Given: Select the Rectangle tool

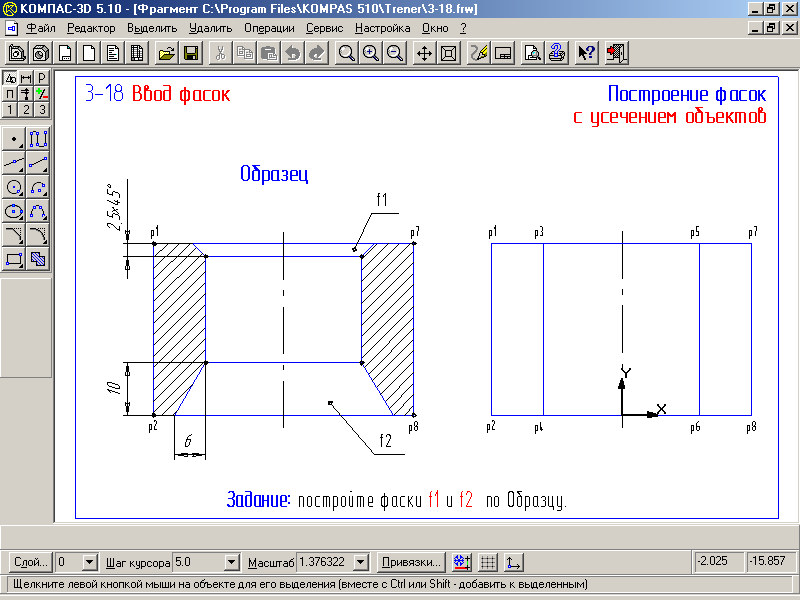Looking at the screenshot, I should (x=14, y=259).
